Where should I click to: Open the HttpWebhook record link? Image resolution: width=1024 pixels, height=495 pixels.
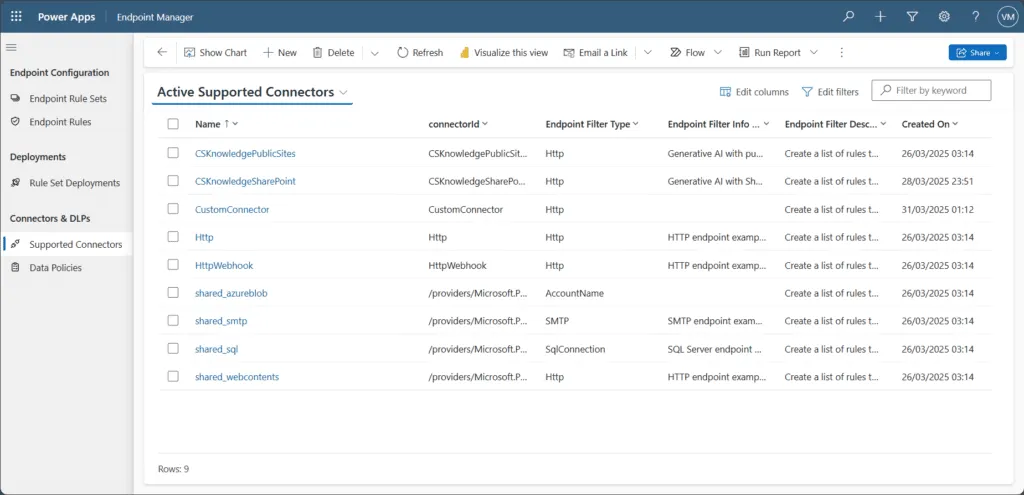coord(224,266)
